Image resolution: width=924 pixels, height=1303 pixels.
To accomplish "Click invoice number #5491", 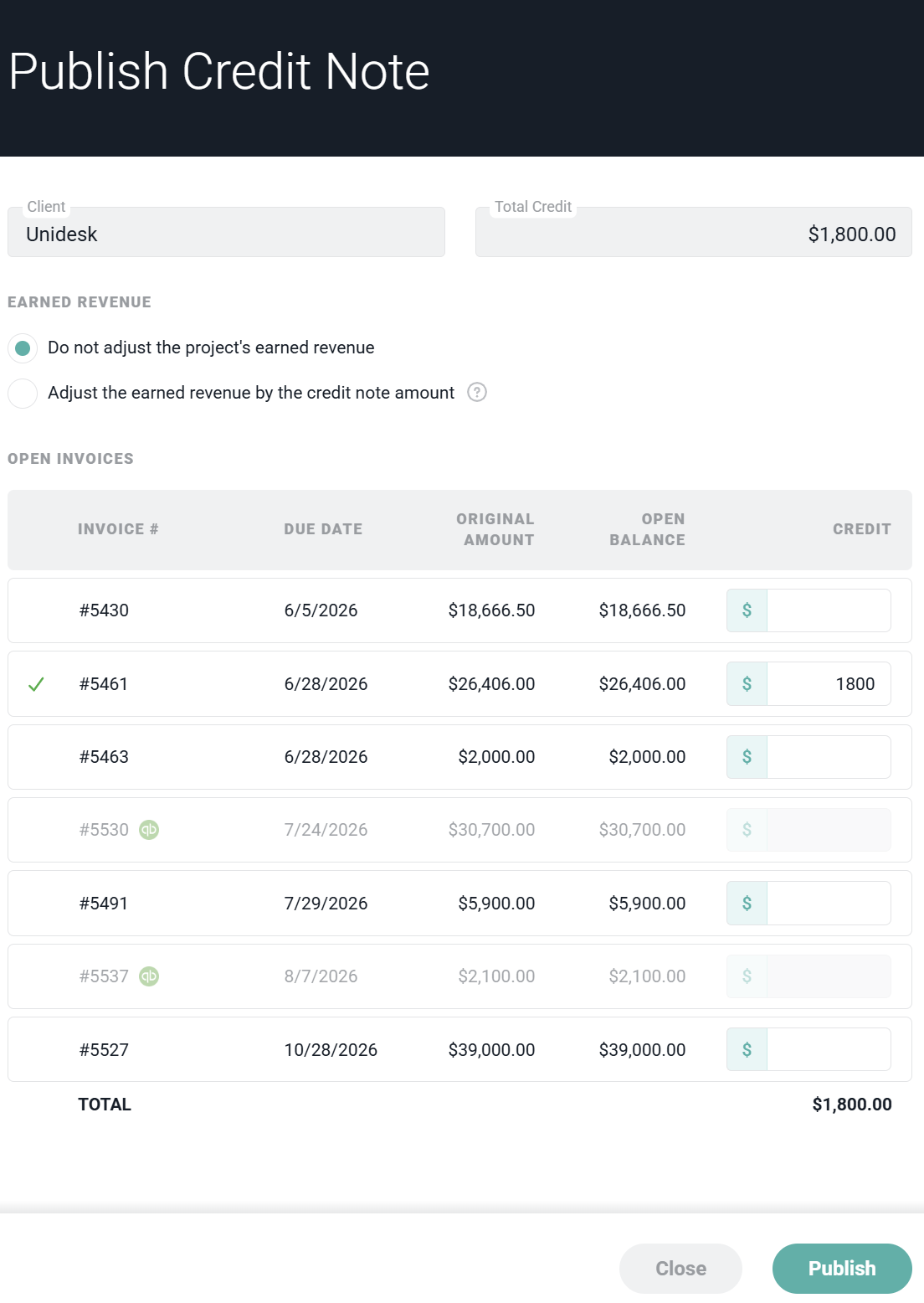I will click(x=104, y=904).
